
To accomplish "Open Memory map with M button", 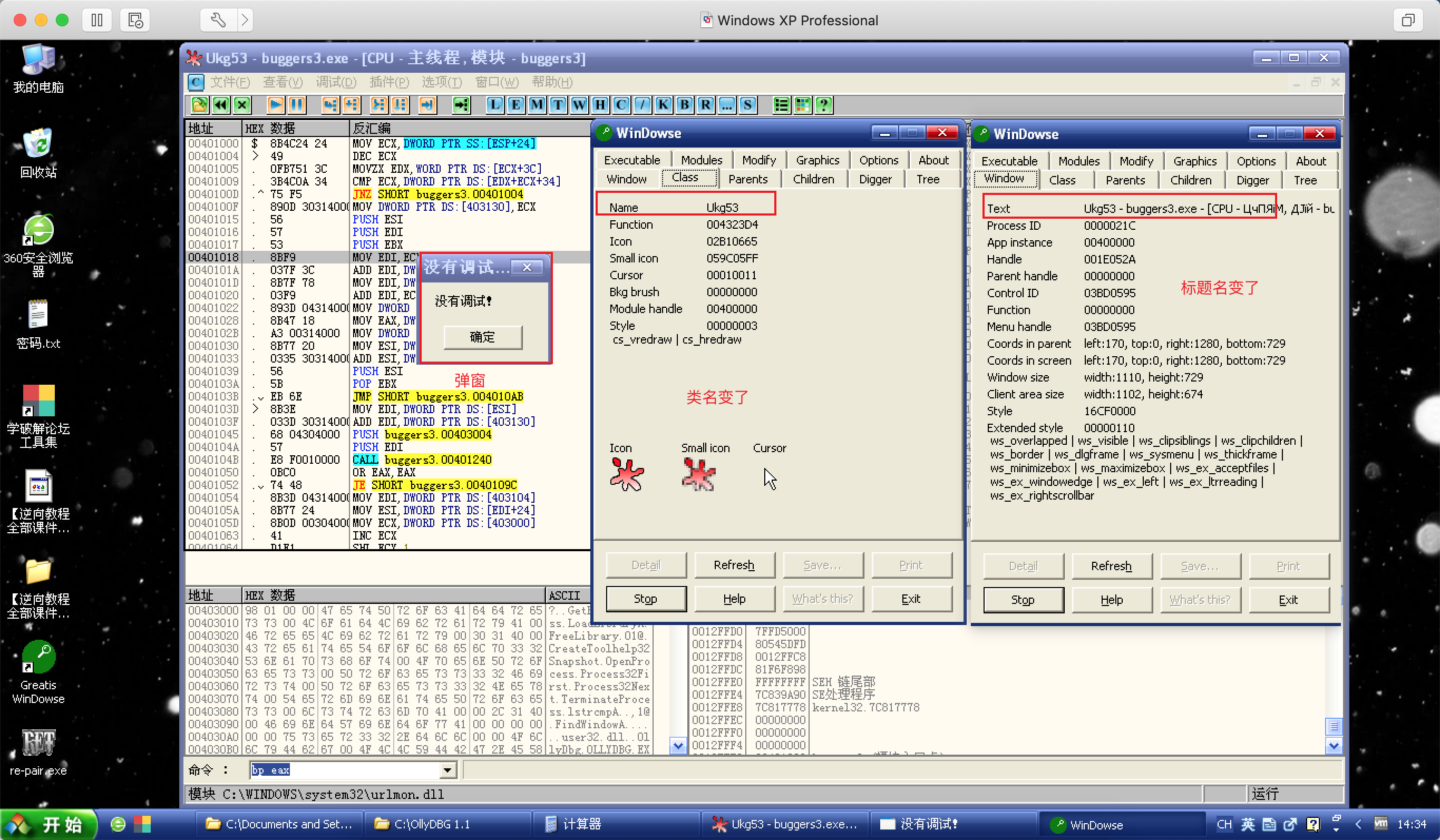I will [537, 104].
